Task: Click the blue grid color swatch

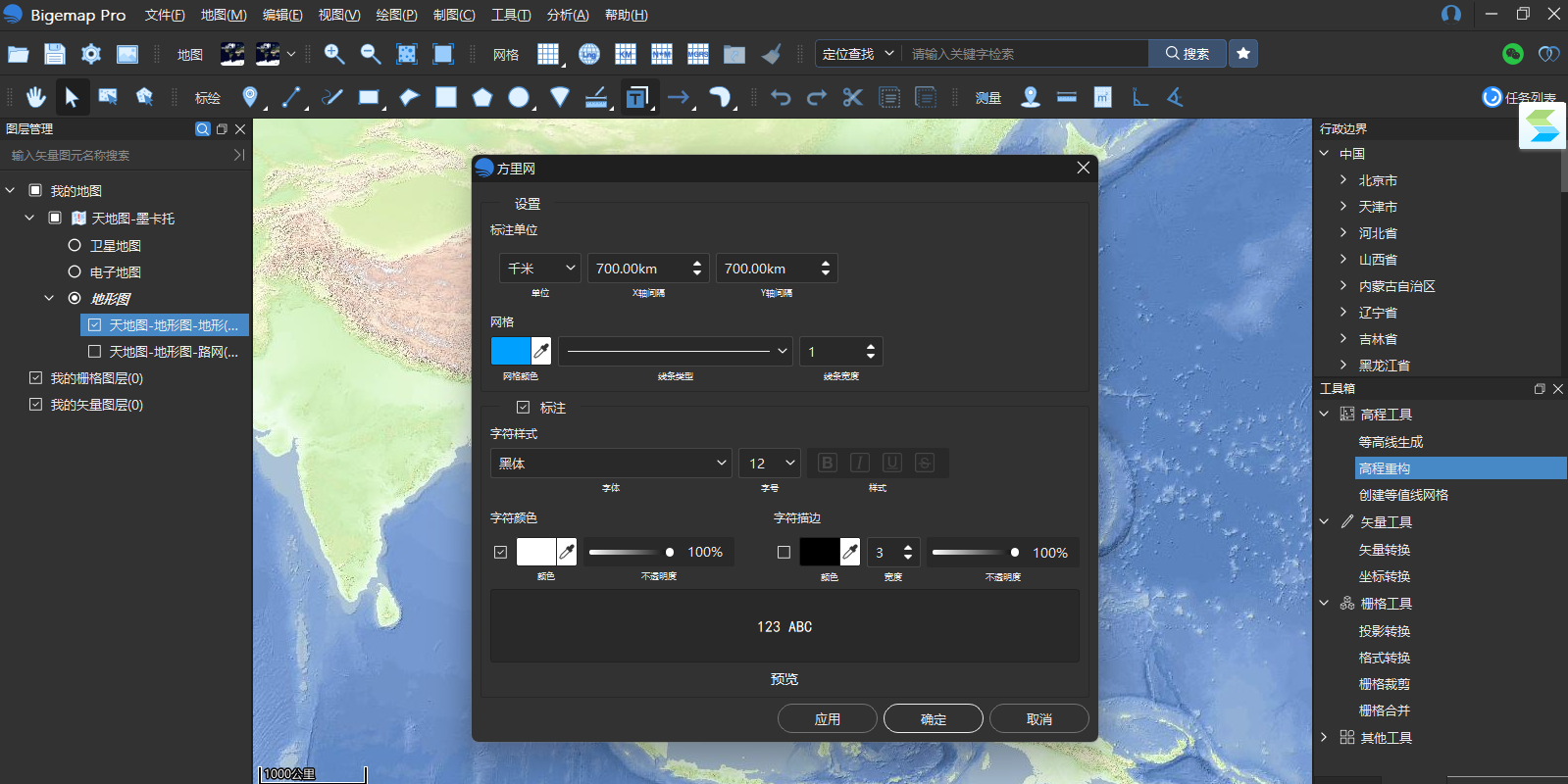Action: 510,351
